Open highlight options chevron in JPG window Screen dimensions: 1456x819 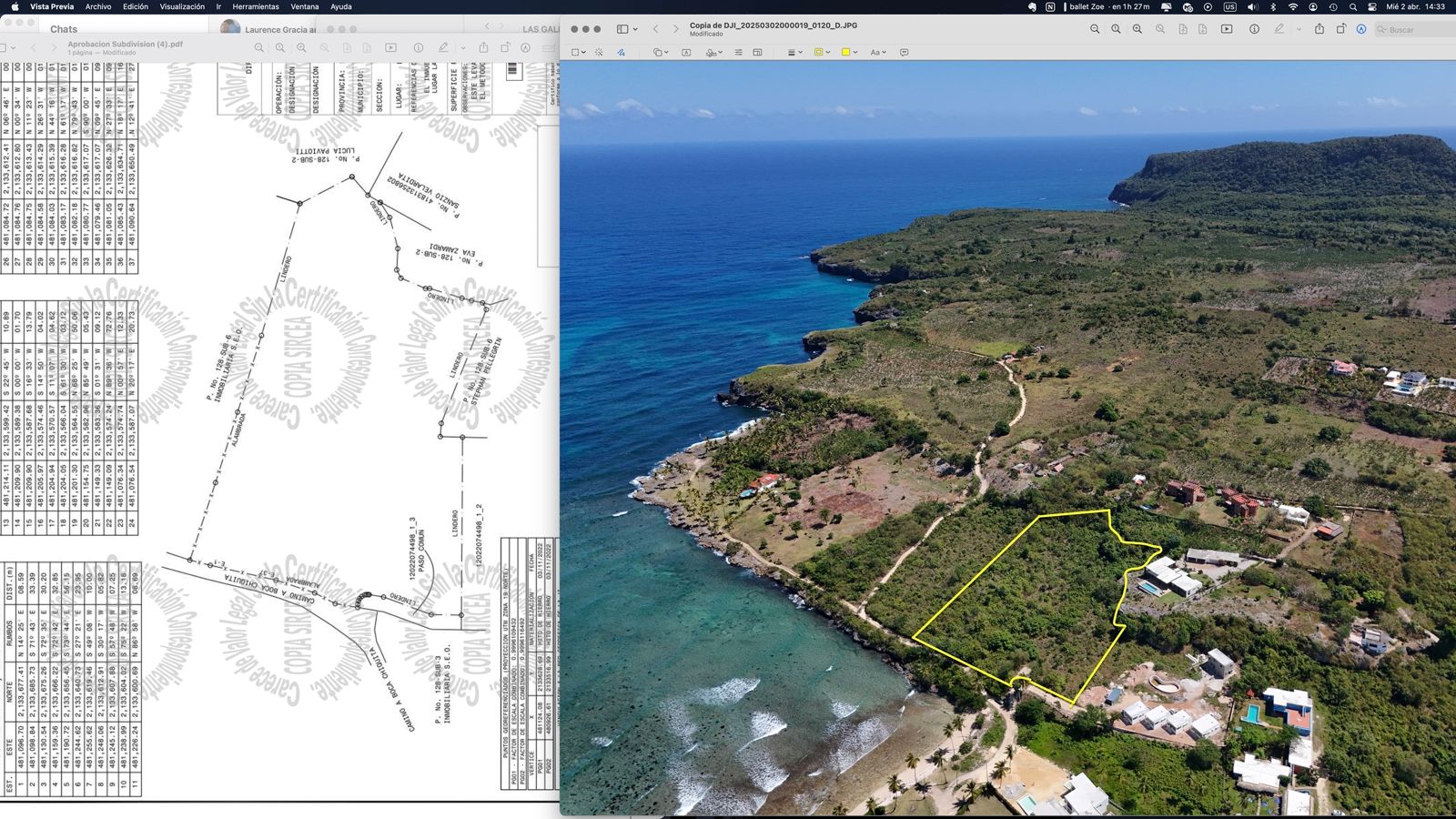pos(1299,29)
